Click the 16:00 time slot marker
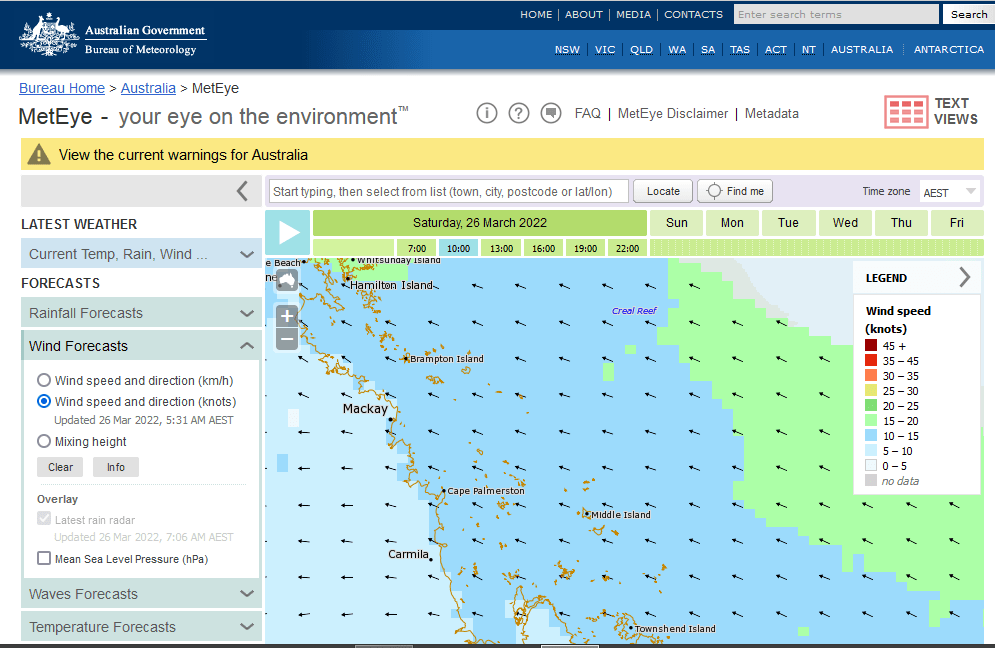Screen dimensions: 995x648 [544, 248]
